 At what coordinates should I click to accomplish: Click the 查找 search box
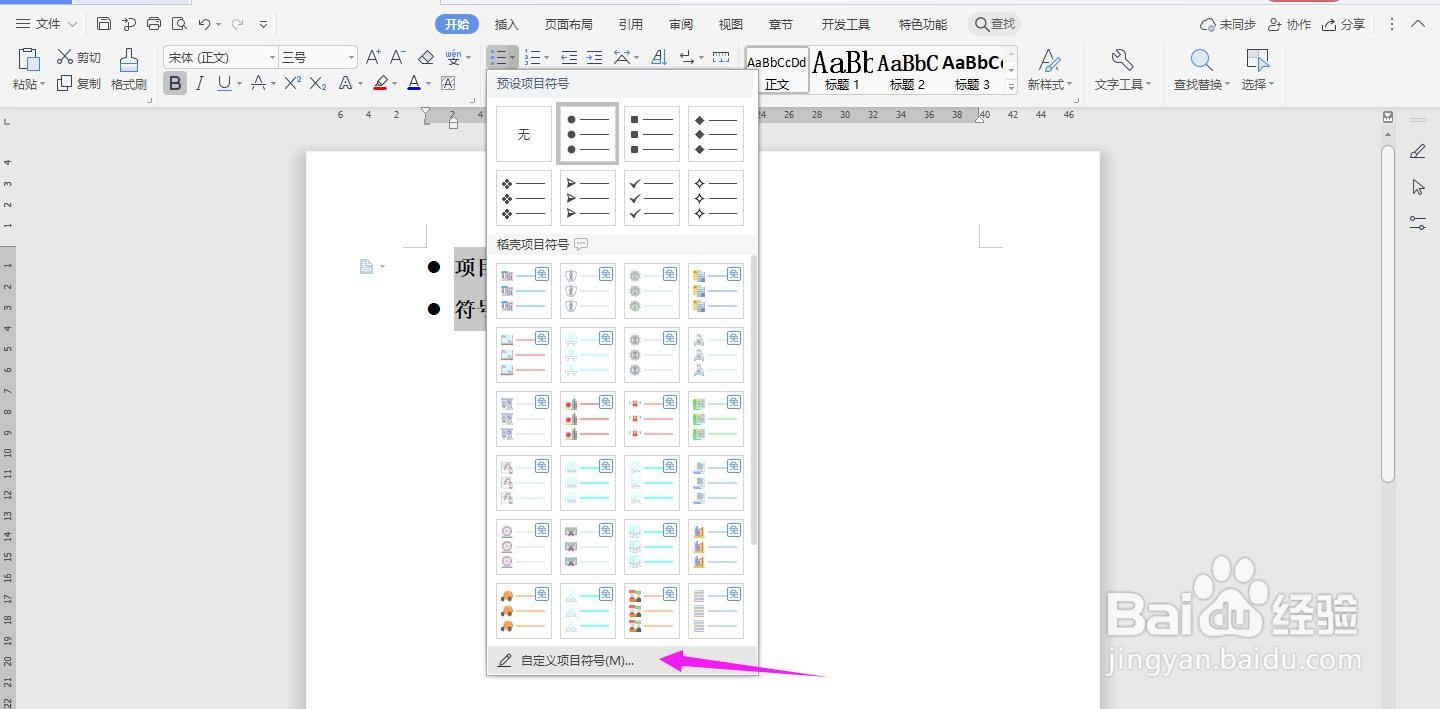(994, 24)
